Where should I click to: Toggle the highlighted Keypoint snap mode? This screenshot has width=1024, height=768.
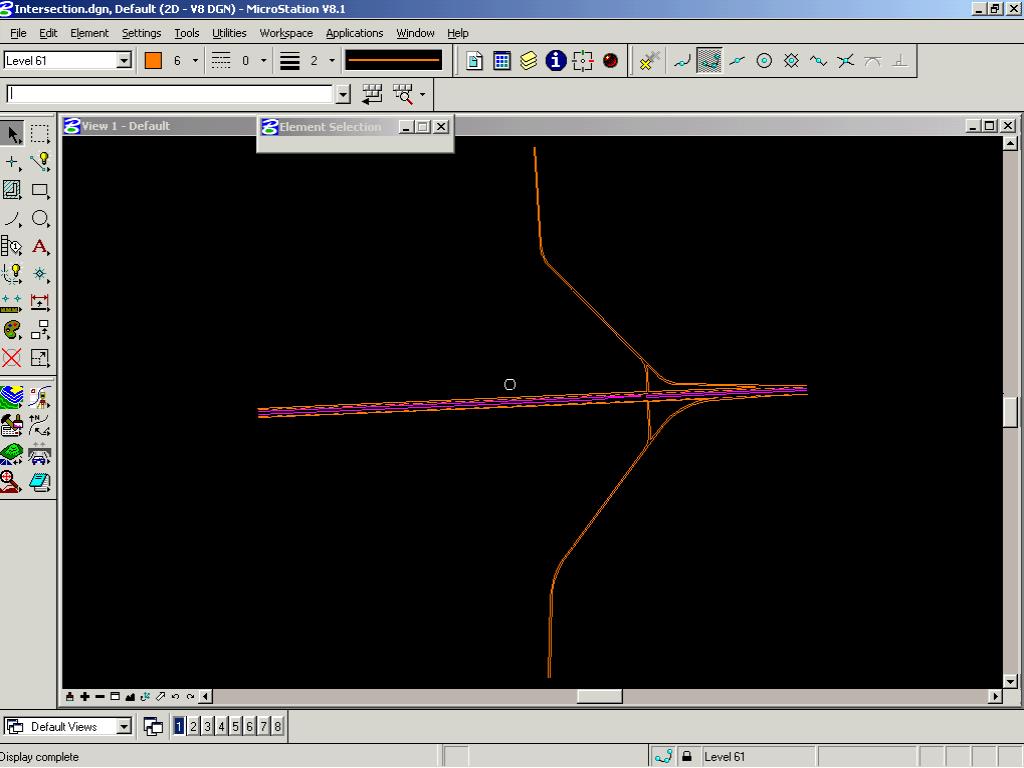710,61
